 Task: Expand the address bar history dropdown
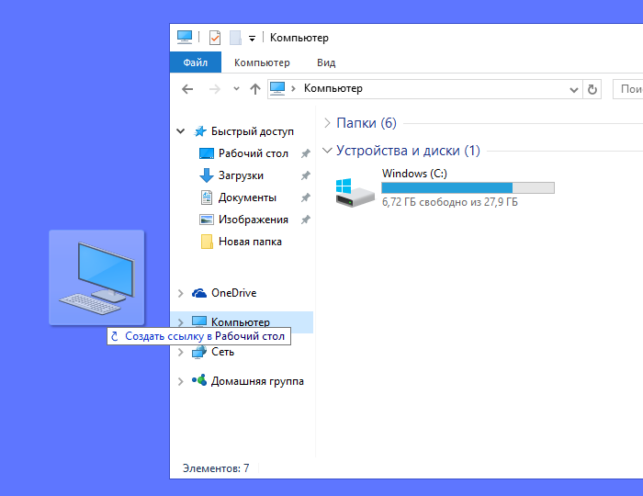click(x=574, y=90)
